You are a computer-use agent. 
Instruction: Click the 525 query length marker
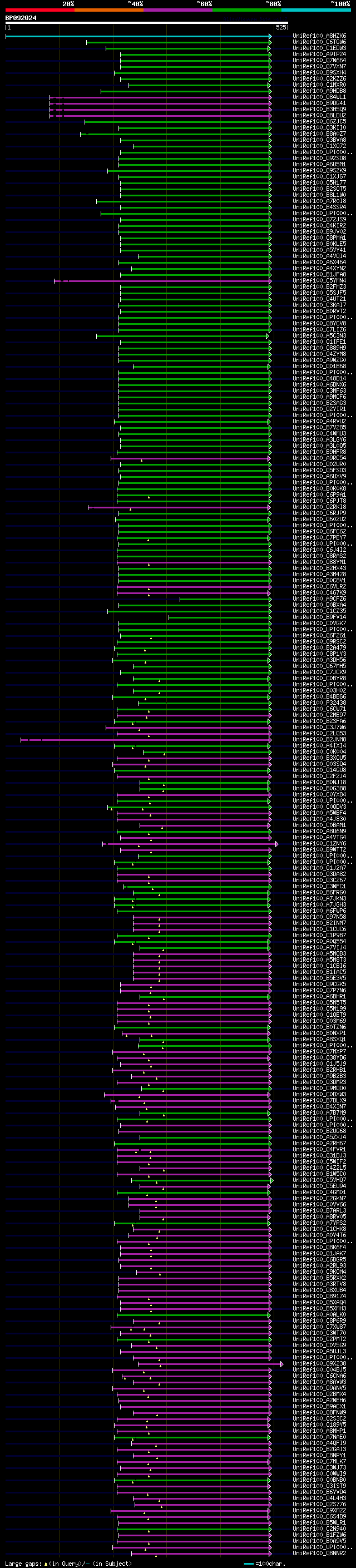coord(281,27)
